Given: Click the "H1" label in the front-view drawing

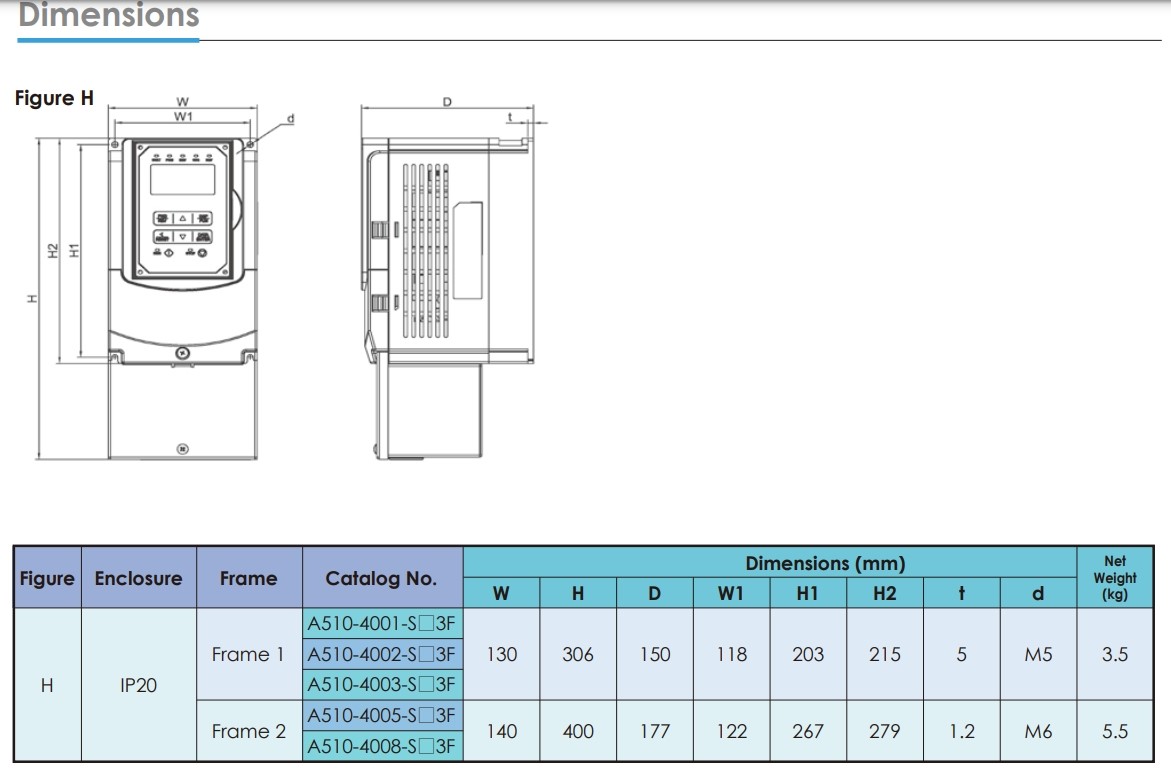Looking at the screenshot, I should pos(74,251).
